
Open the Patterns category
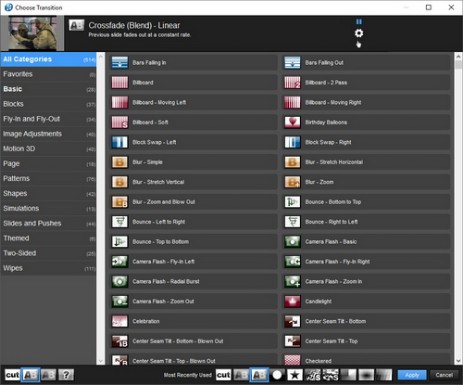(x=48, y=178)
